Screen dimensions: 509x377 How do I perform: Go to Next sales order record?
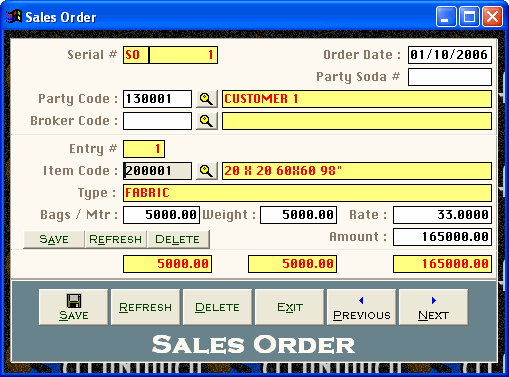click(434, 307)
